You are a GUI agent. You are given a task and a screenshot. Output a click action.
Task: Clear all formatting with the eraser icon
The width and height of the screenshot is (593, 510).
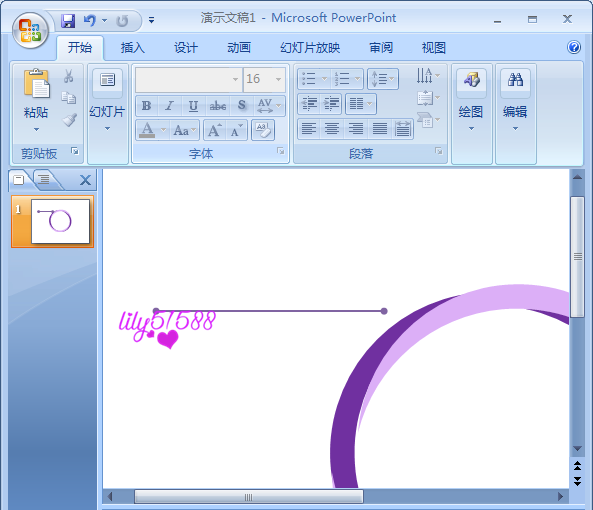(263, 130)
